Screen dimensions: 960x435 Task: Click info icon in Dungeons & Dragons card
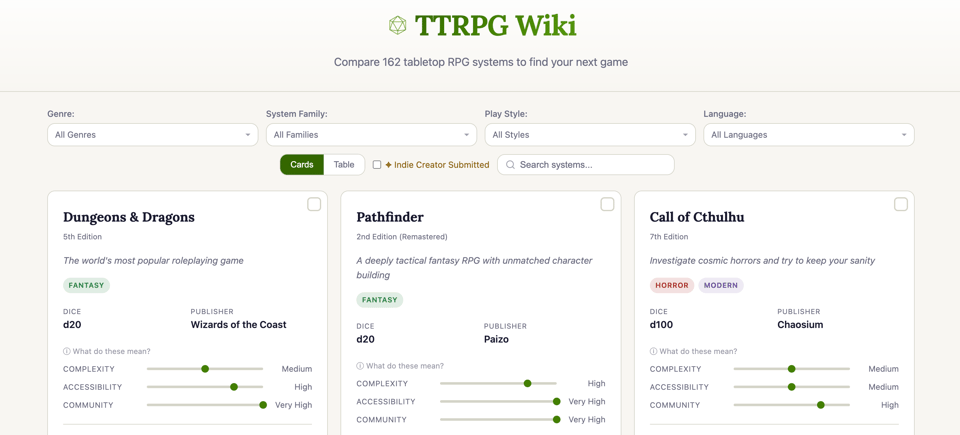pos(67,352)
